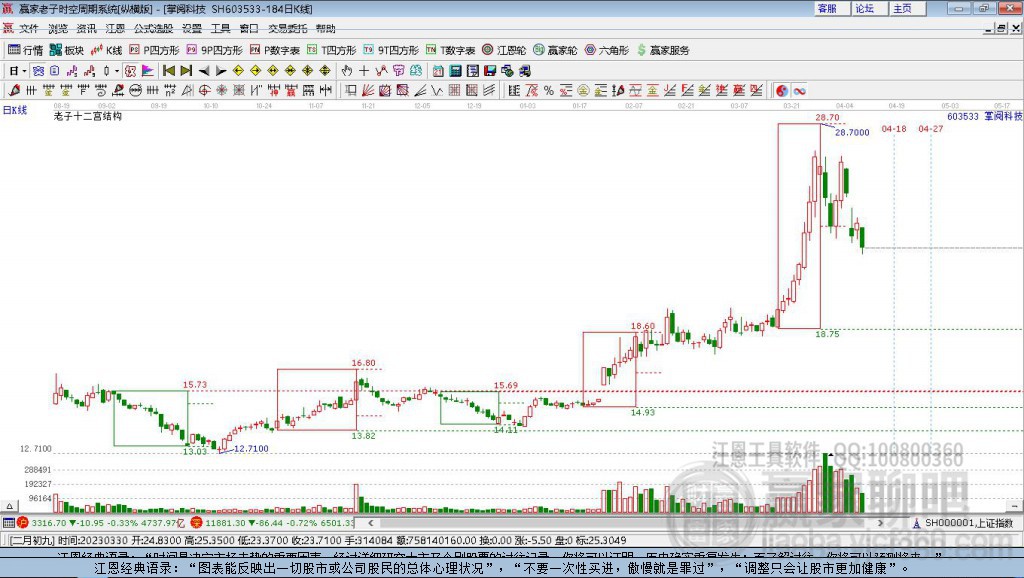
Task: Expand the 日 period dropdown arrow
Action: tap(24, 71)
